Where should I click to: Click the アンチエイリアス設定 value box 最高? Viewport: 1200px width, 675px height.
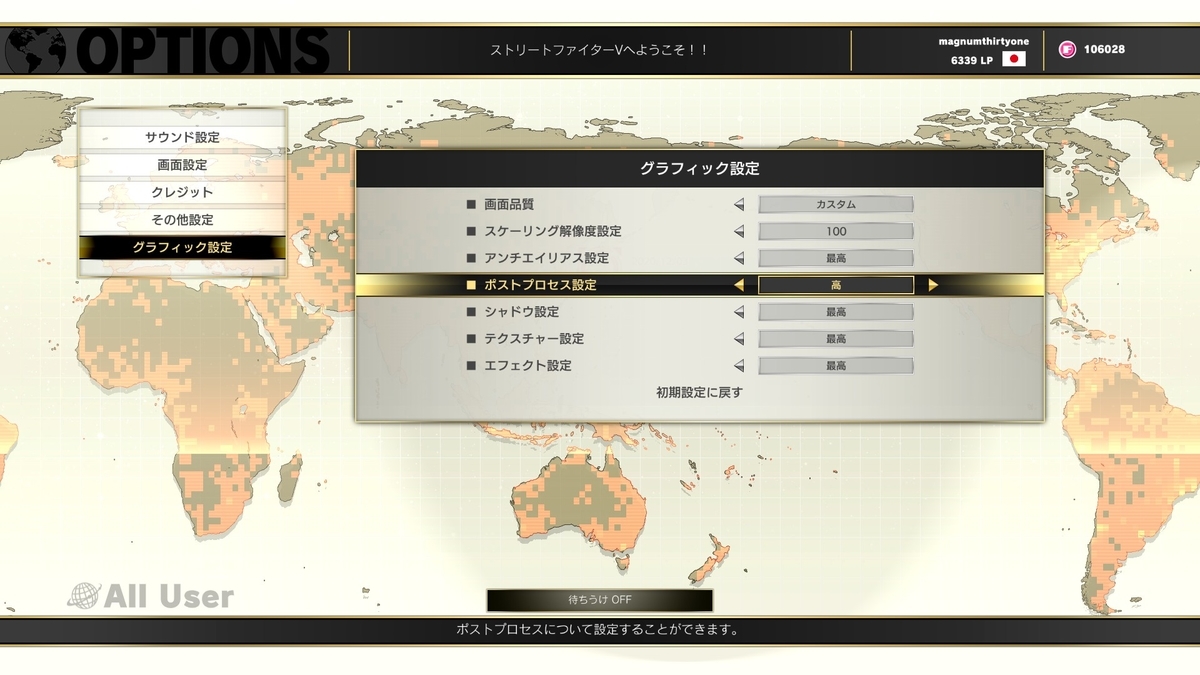(x=836, y=258)
